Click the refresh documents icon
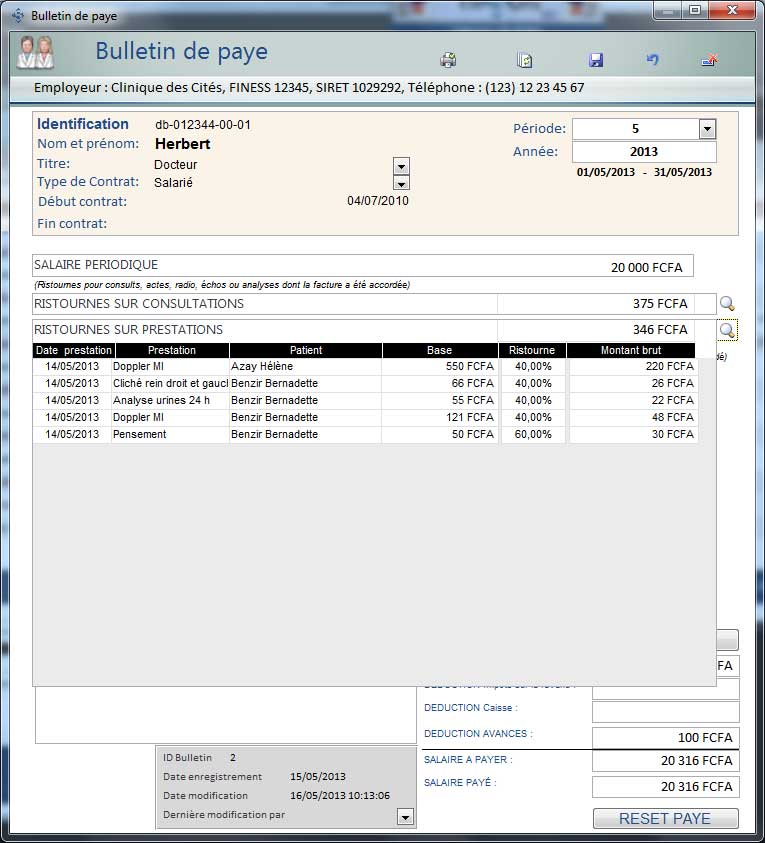The height and width of the screenshot is (843, 765). [524, 60]
